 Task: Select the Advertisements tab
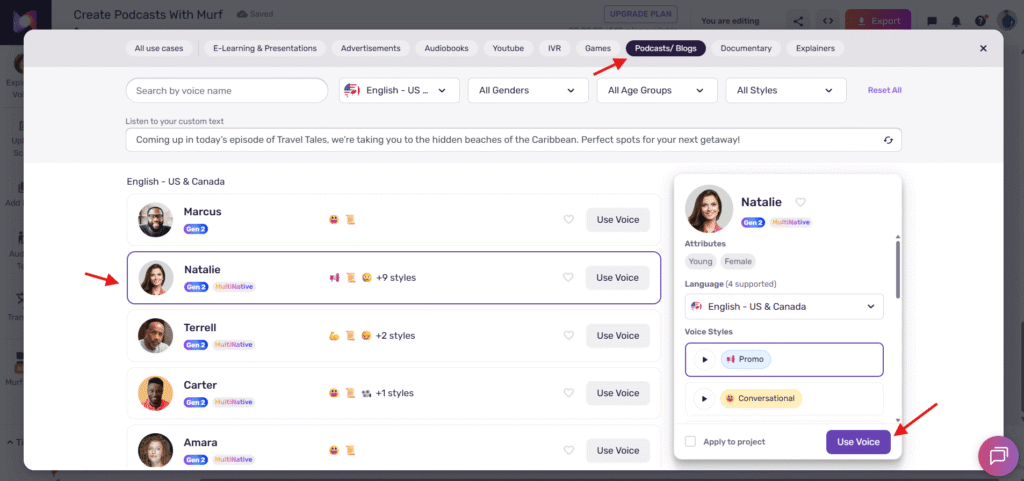pos(370,48)
